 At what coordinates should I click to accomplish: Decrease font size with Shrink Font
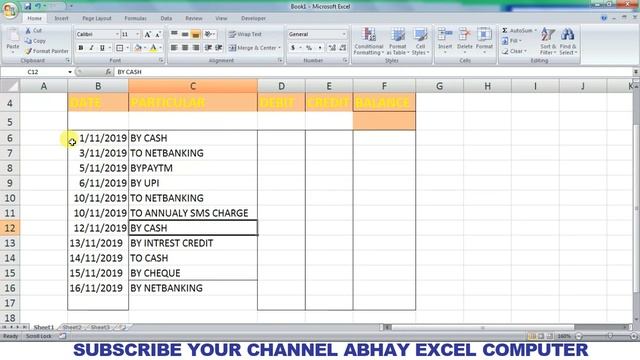pos(158,34)
